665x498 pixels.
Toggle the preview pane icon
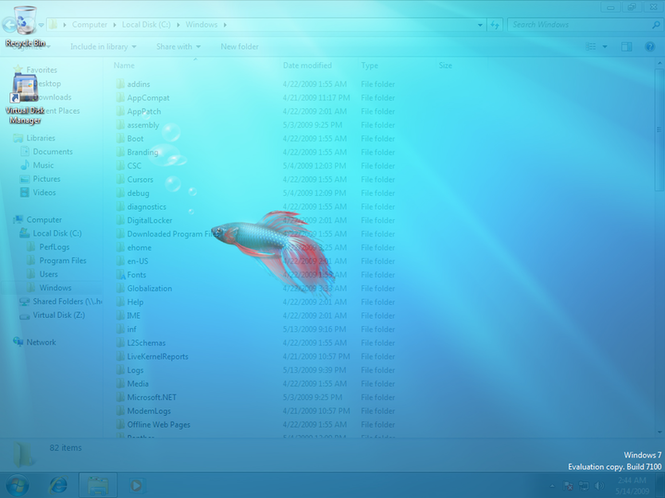click(626, 46)
